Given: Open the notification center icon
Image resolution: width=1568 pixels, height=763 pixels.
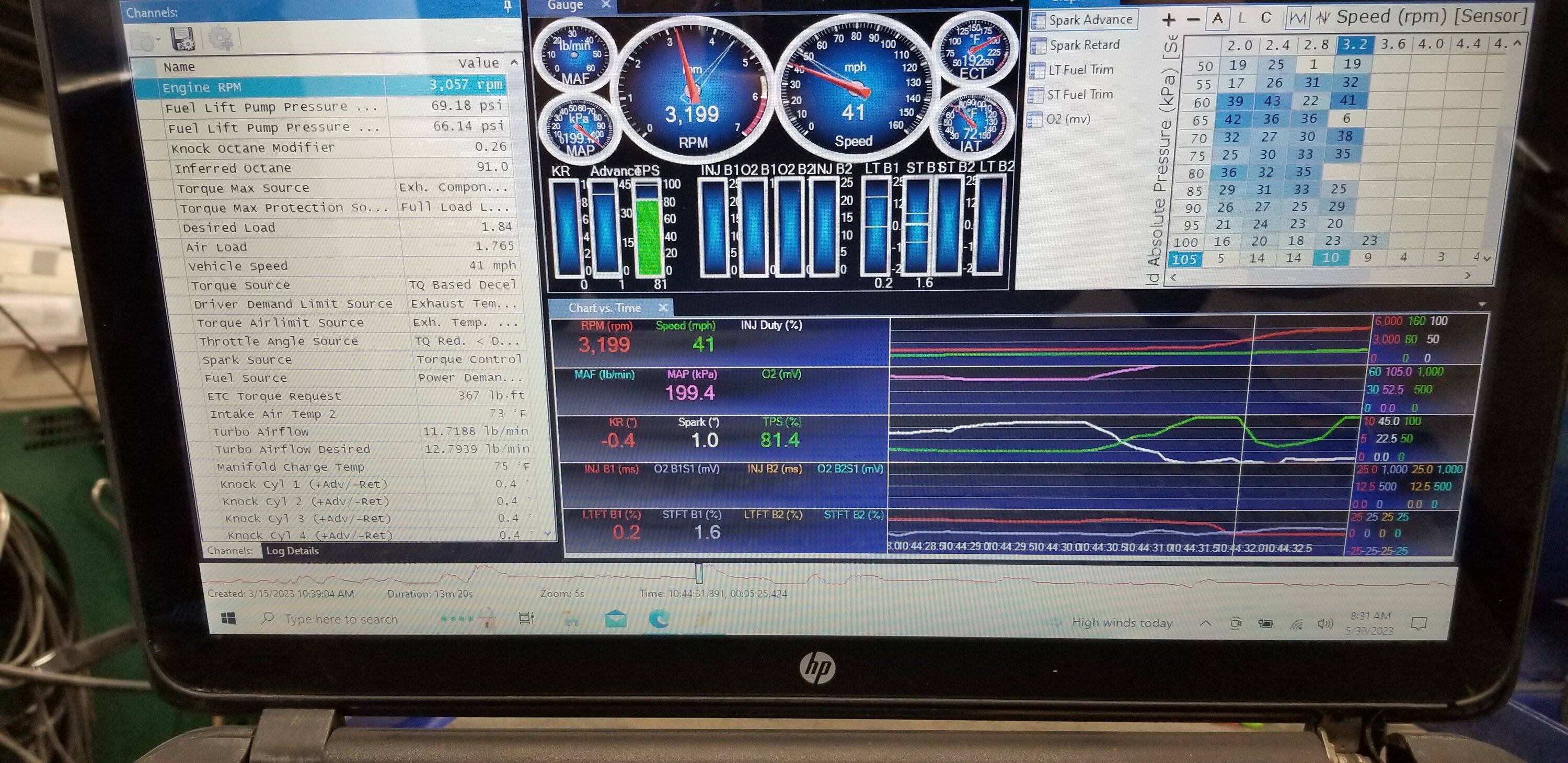Looking at the screenshot, I should (1419, 623).
